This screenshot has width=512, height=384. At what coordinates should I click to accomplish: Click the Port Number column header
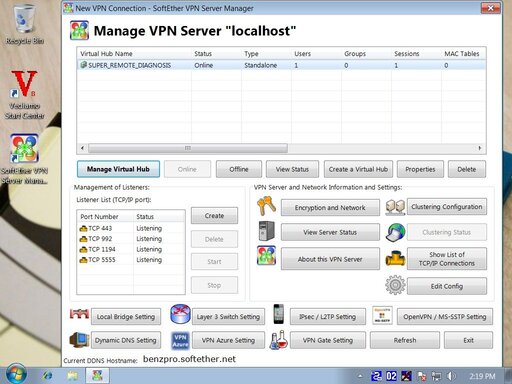105,216
